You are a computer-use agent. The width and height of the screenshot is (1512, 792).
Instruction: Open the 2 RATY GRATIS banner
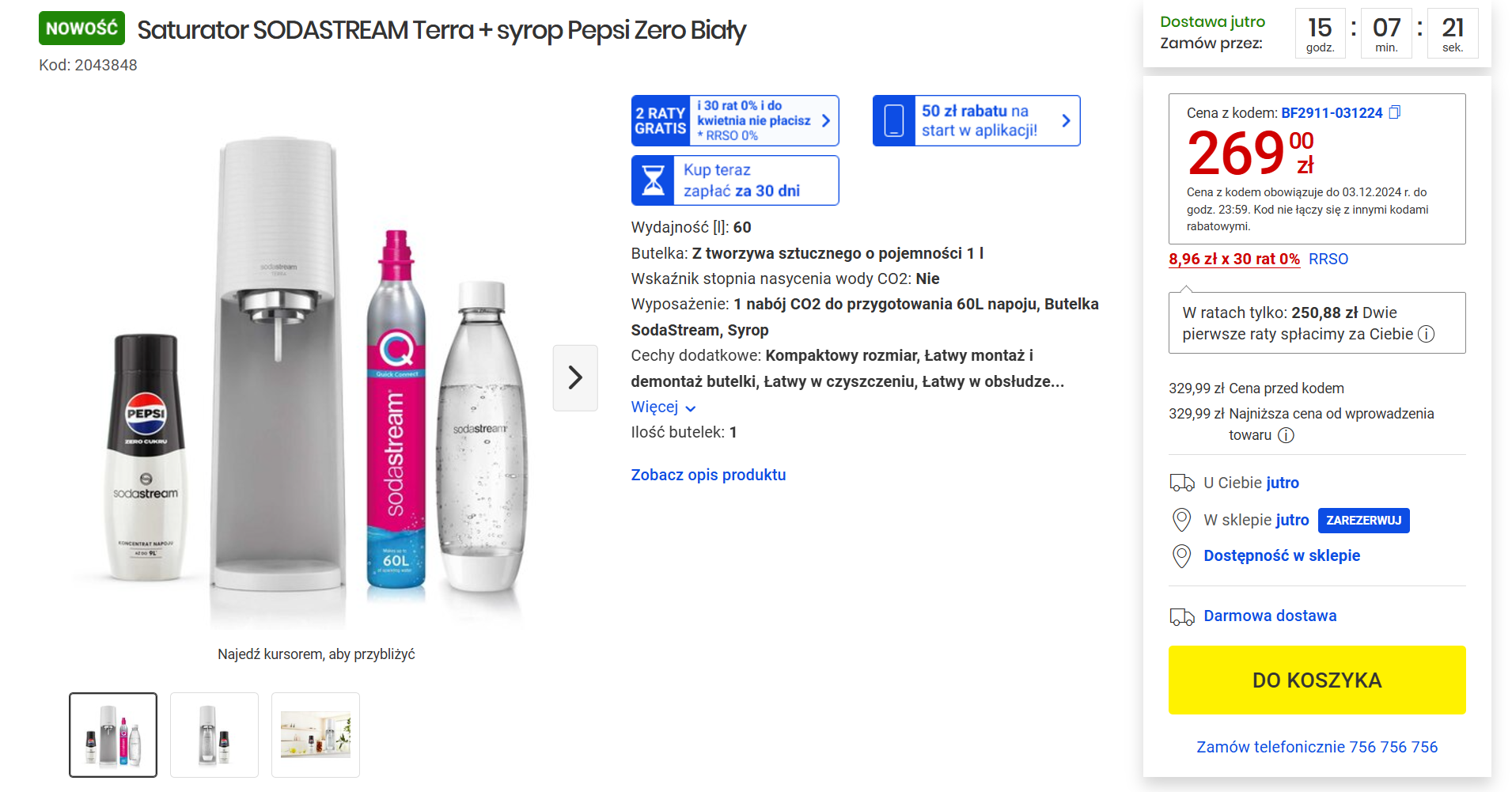(x=735, y=120)
